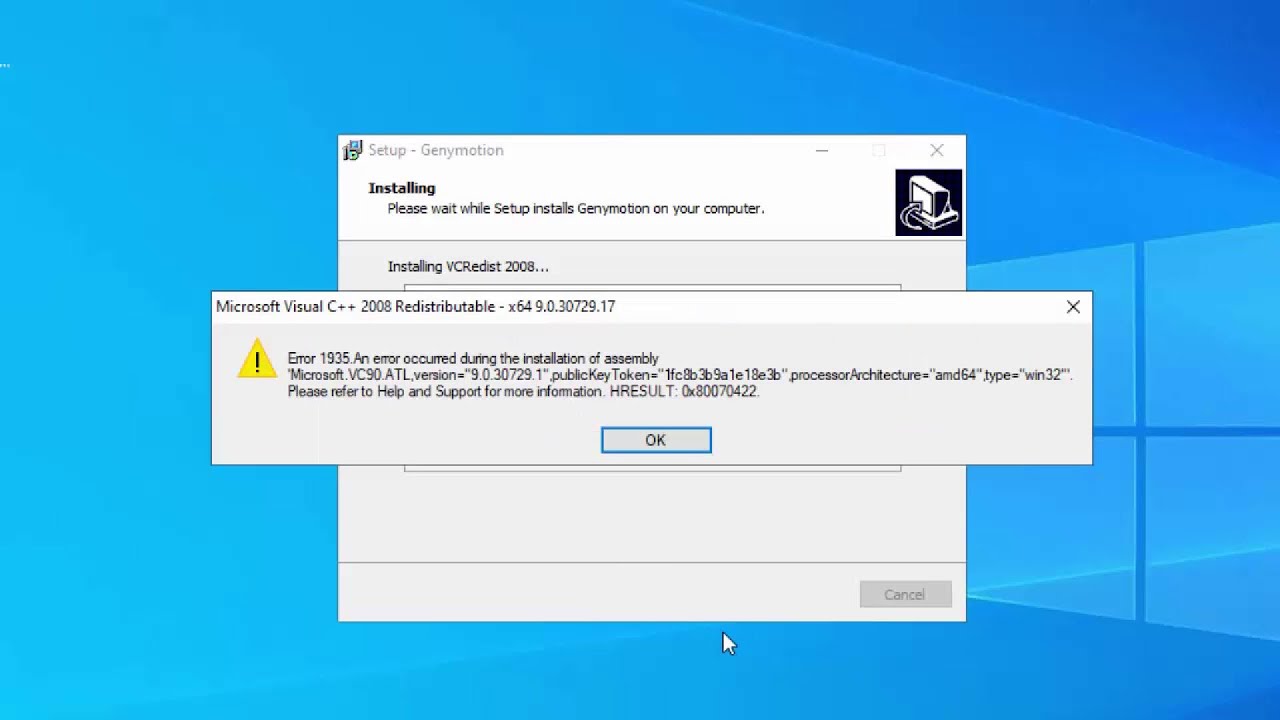Click the installer computer logo image

(x=929, y=203)
